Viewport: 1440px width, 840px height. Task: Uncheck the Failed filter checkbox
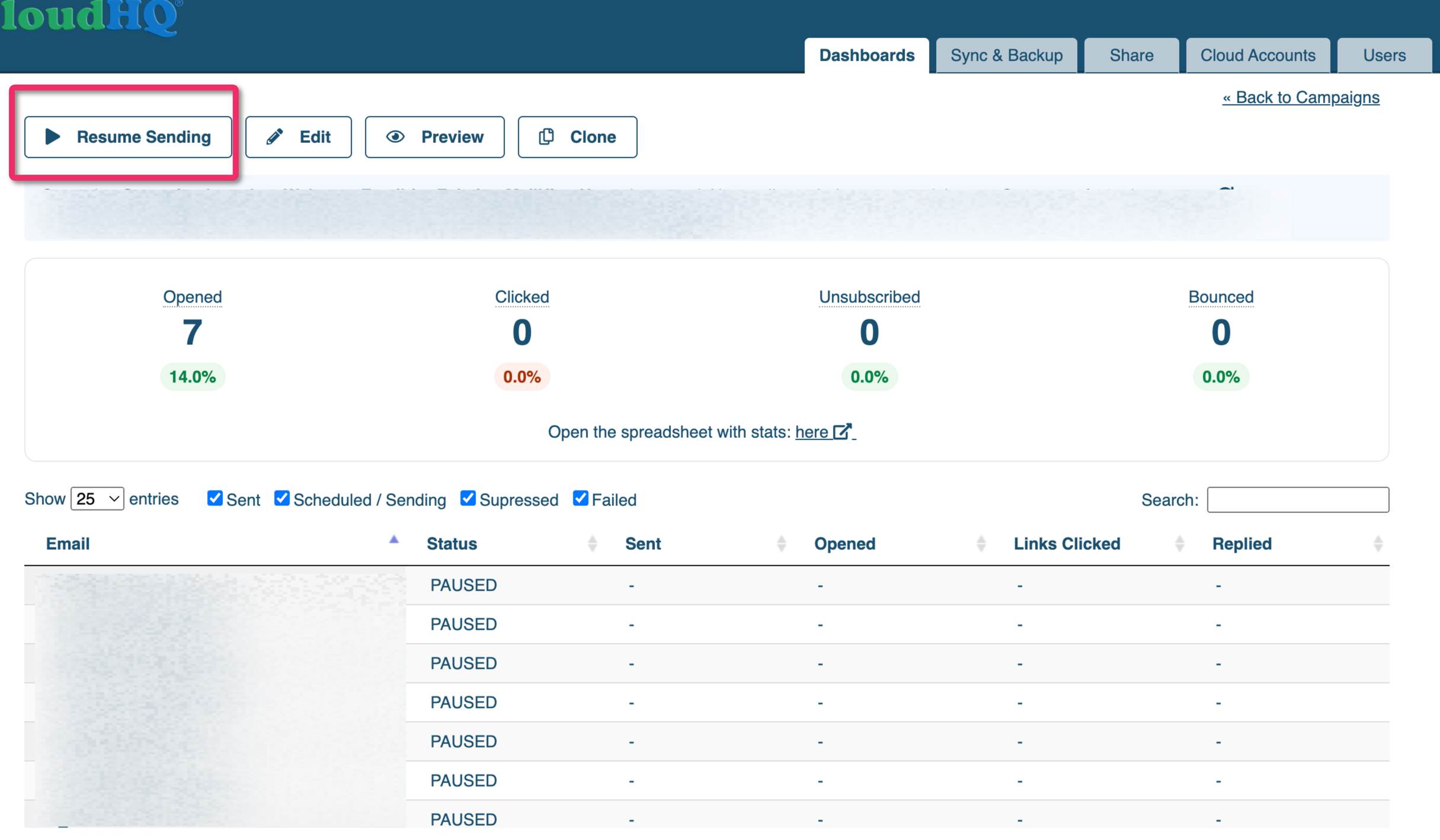(581, 498)
